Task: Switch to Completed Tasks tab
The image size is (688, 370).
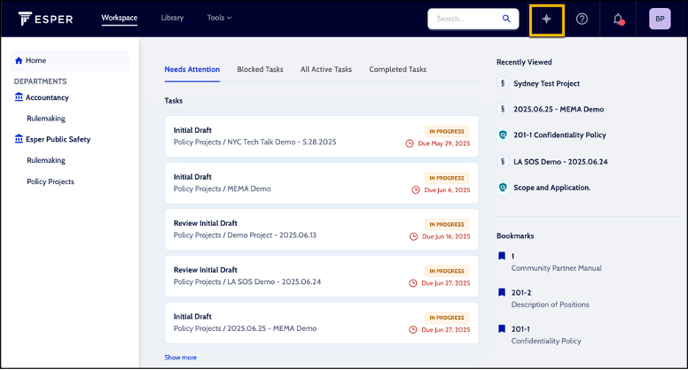Action: point(398,69)
